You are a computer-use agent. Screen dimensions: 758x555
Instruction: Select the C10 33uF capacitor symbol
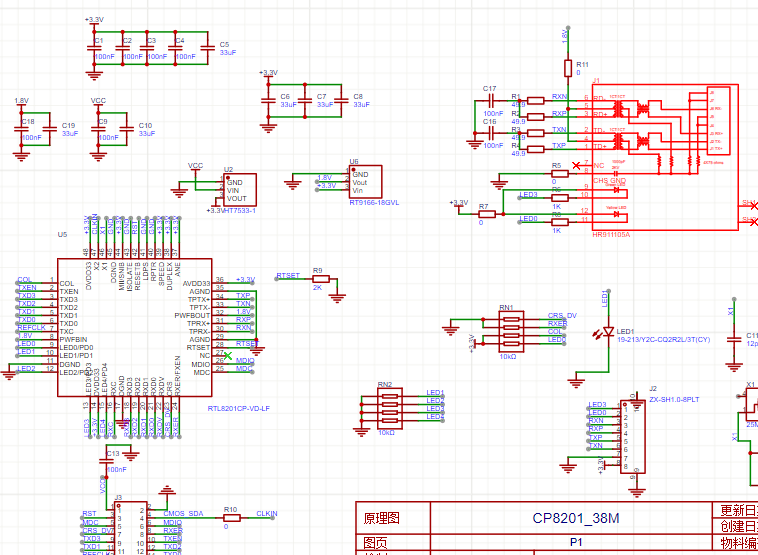coord(126,129)
